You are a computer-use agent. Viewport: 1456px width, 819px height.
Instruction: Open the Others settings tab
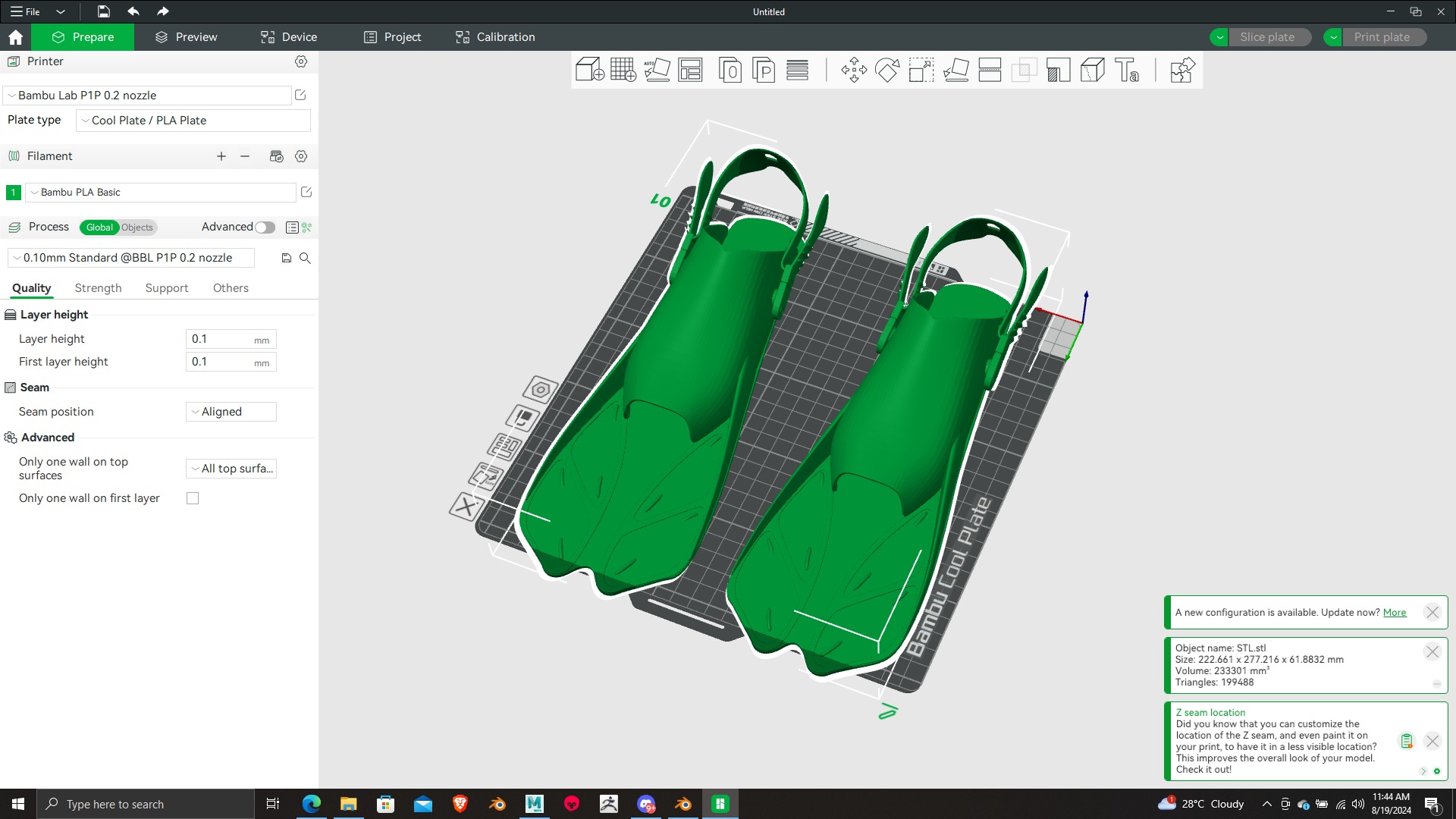point(231,288)
